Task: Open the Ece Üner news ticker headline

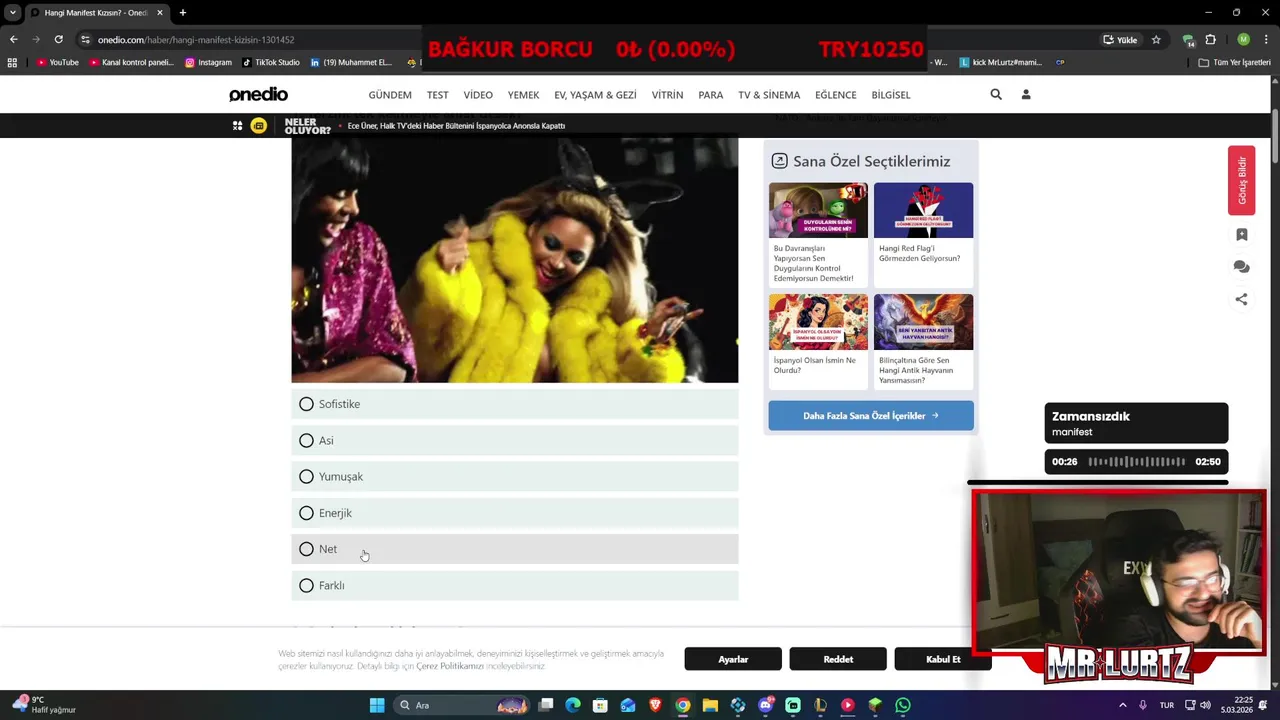Action: 456,126
